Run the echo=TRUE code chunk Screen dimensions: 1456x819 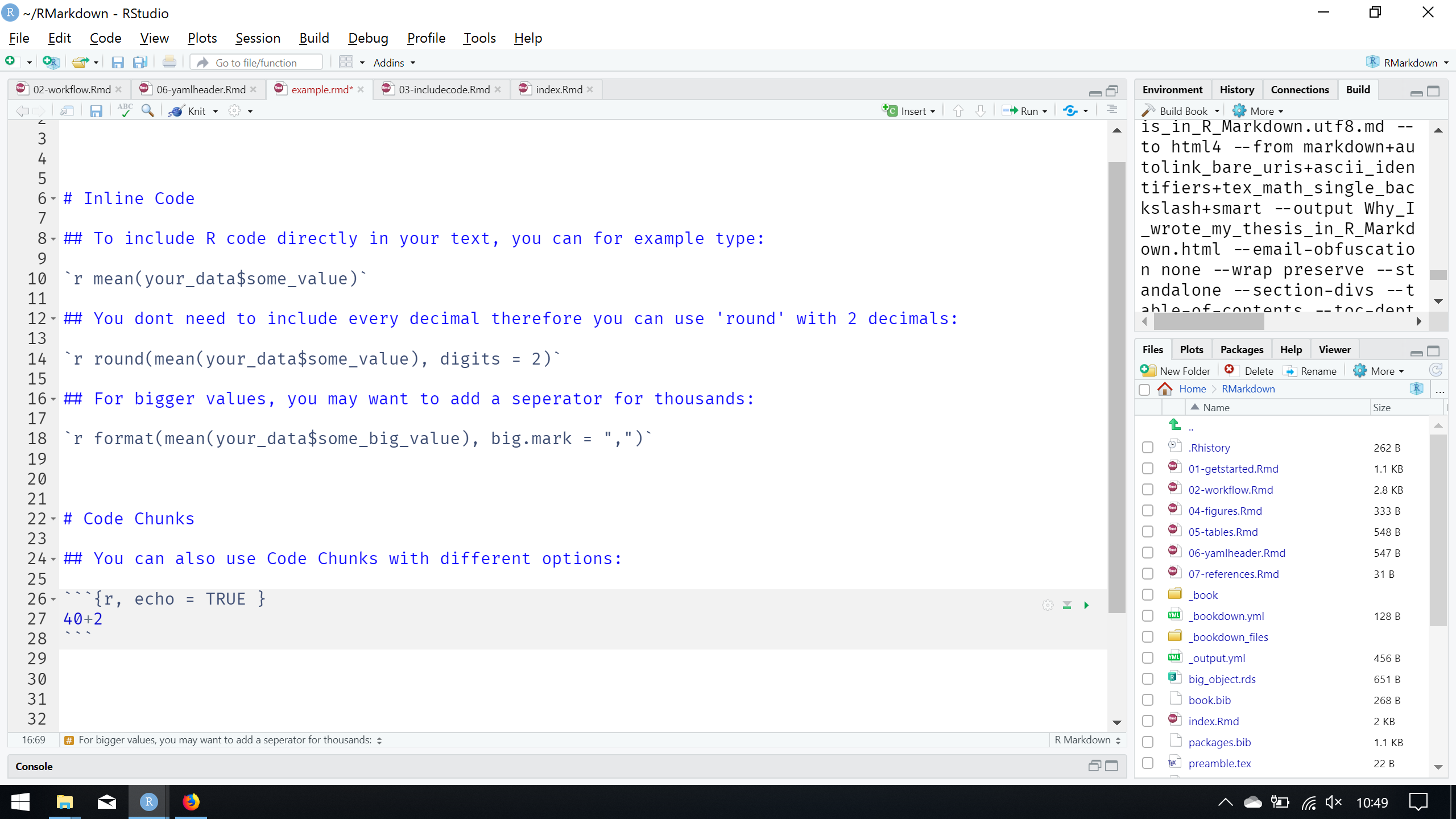(1087, 605)
